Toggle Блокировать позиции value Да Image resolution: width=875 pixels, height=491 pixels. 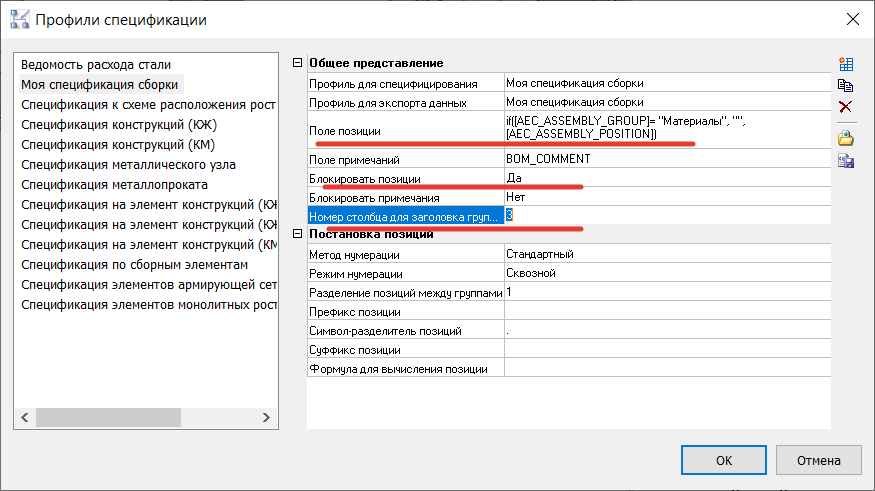(x=666, y=178)
